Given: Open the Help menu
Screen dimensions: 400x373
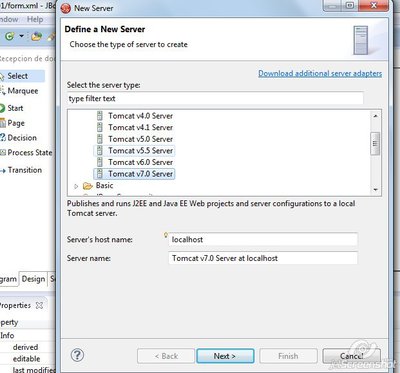Looking at the screenshot, I should 35,19.
